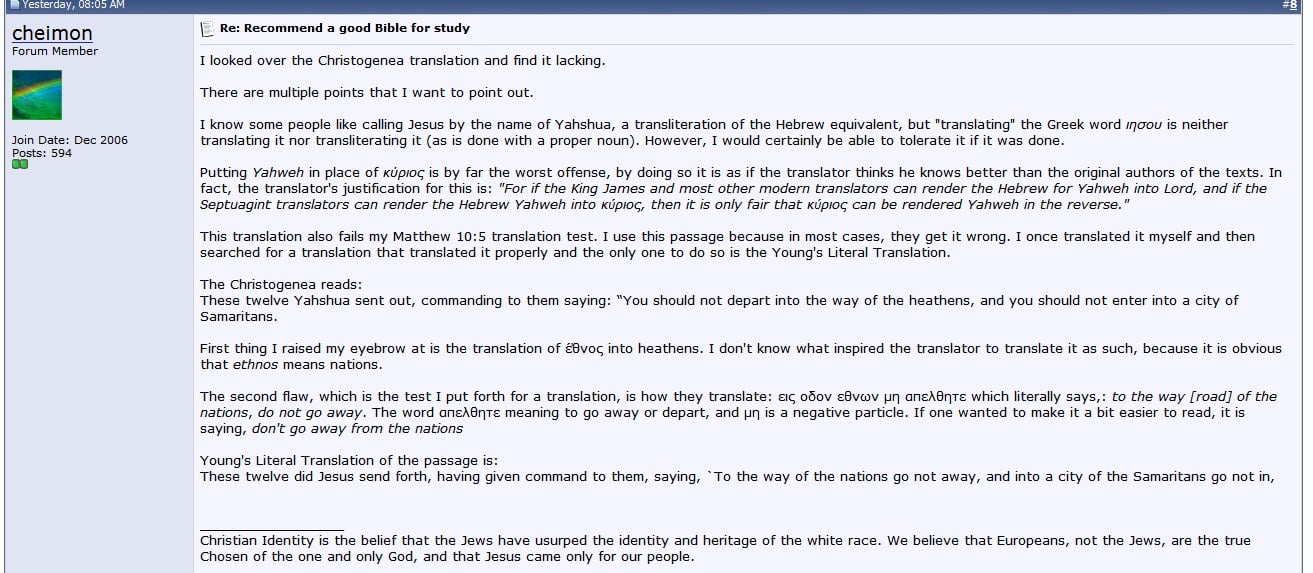
Task: Click the "Join Date: Dec 2006" text
Action: coord(70,140)
